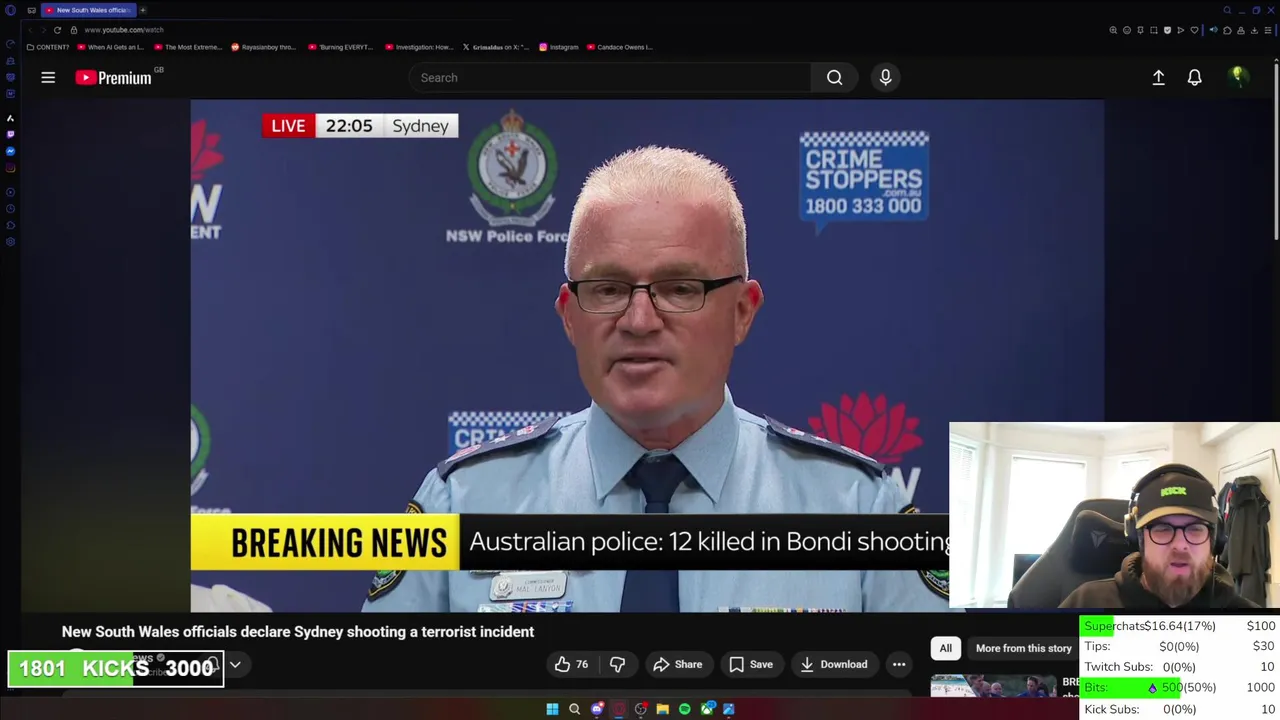Click the page vertical scrollbar
1280x720 pixels.
(x=1276, y=150)
